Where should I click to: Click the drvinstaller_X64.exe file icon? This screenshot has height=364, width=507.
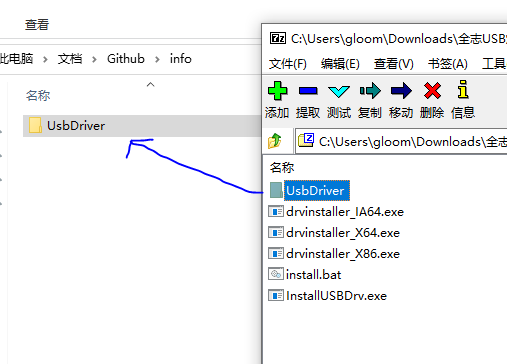(276, 233)
